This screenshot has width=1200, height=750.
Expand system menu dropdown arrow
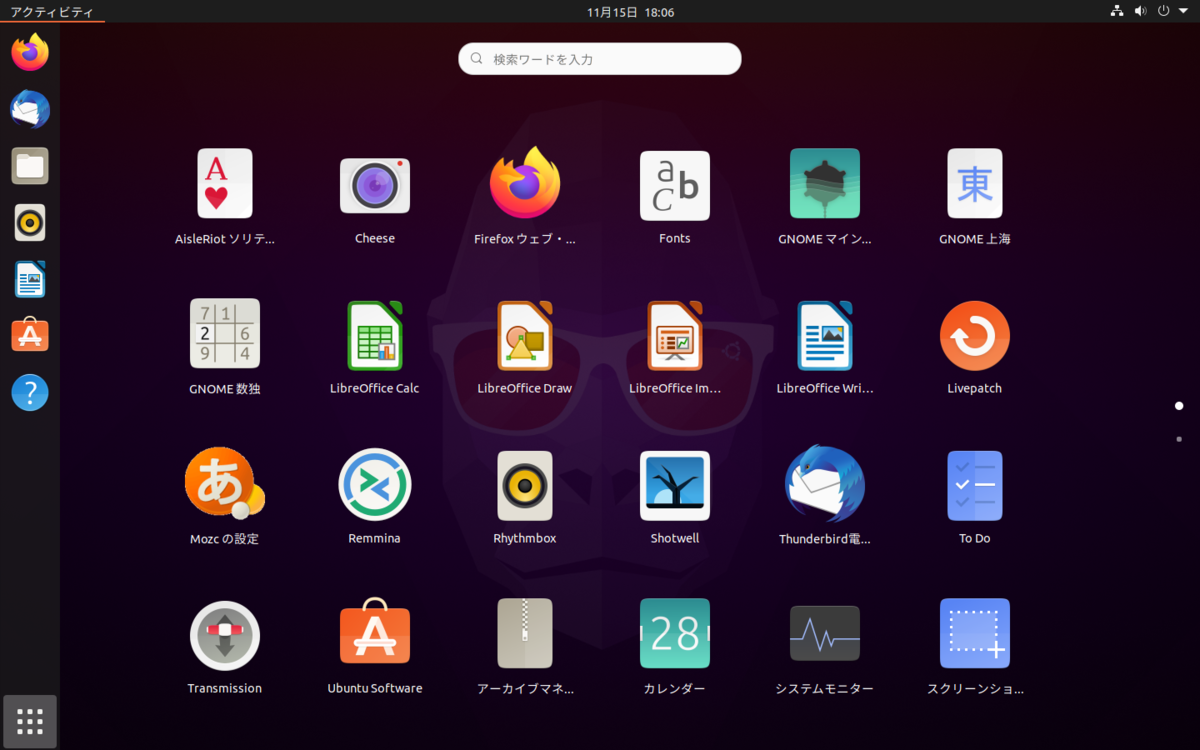(x=1184, y=12)
